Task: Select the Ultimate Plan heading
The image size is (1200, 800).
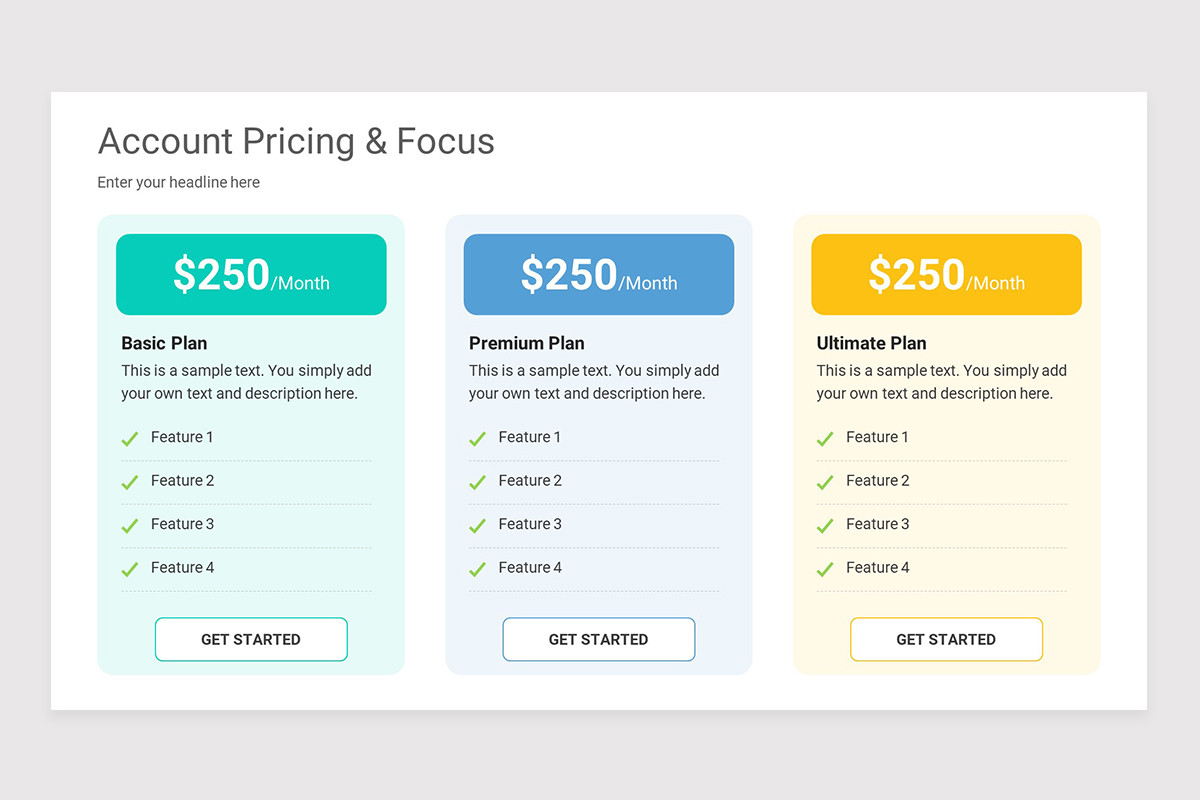Action: click(x=872, y=343)
